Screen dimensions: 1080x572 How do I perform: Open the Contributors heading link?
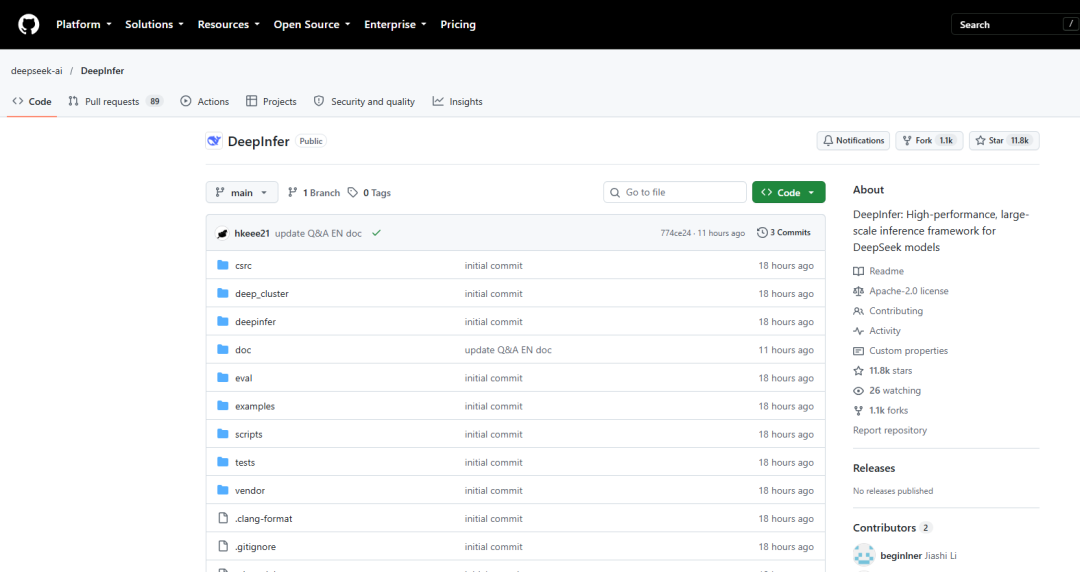click(x=892, y=528)
